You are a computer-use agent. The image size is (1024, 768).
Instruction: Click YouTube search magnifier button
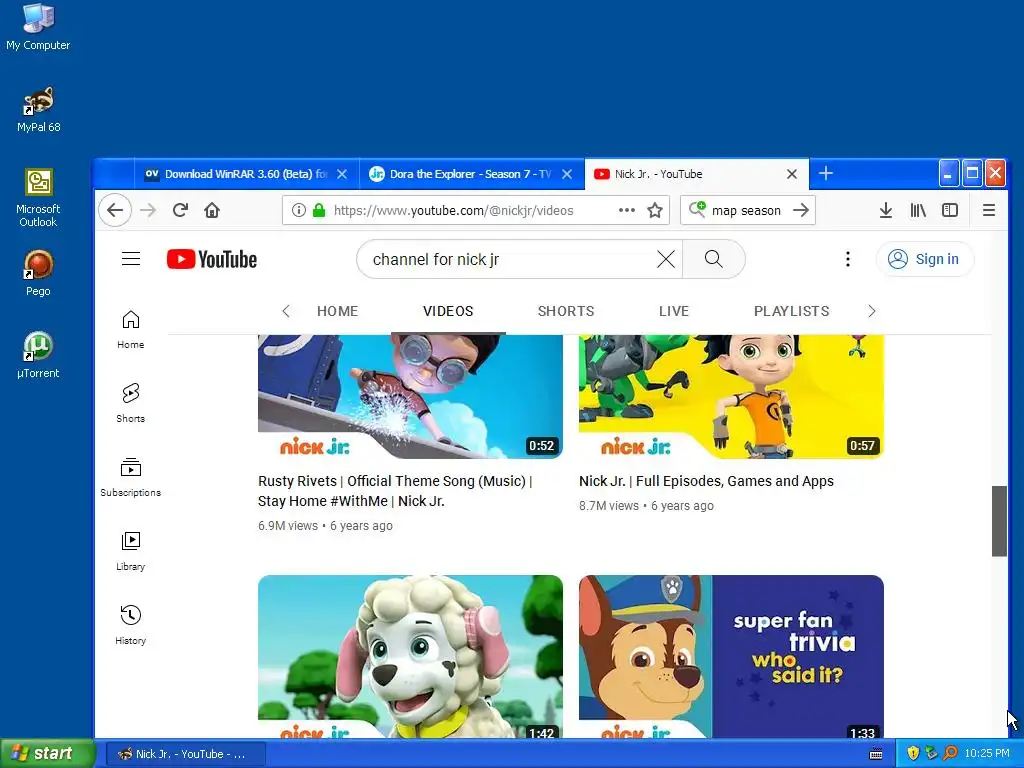tap(714, 259)
